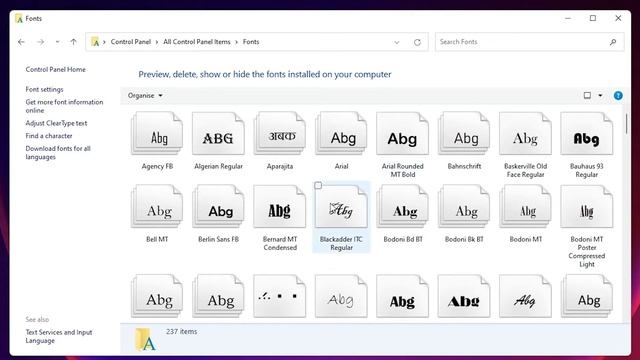Image resolution: width=640 pixels, height=360 pixels.
Task: Select the Arial font icon
Action: (x=341, y=134)
